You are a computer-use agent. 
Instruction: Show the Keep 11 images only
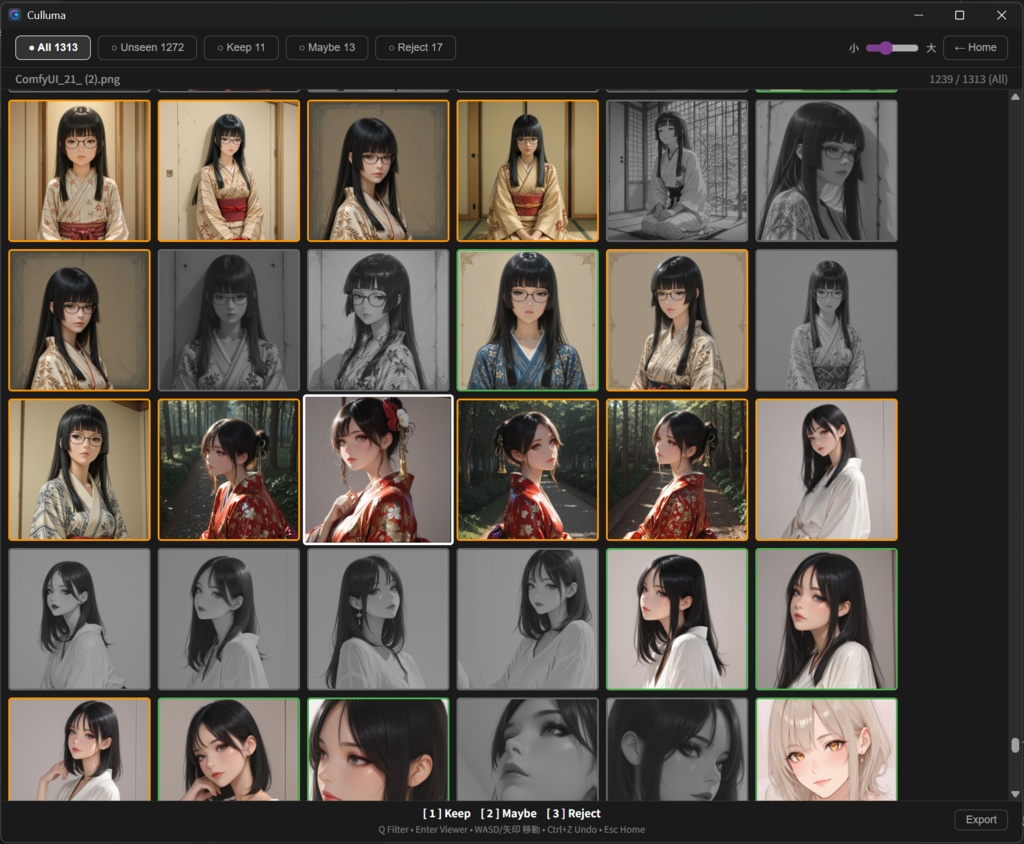click(241, 48)
